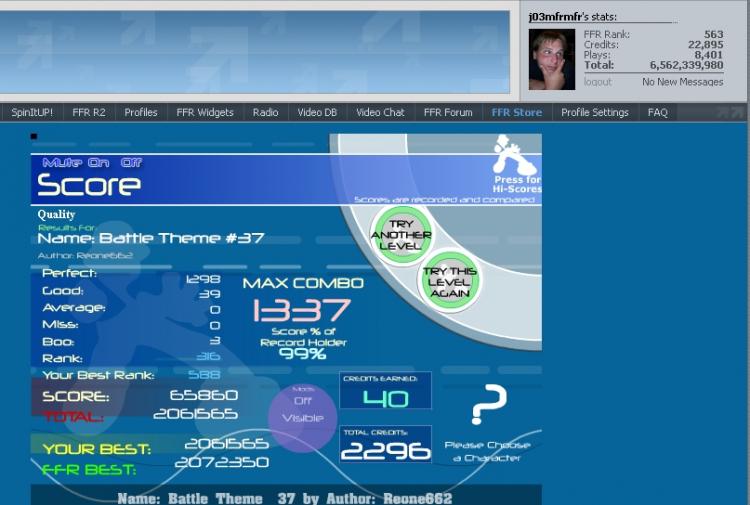This screenshot has height=505, width=750.
Task: Turn Mute Off
Action: click(x=131, y=163)
